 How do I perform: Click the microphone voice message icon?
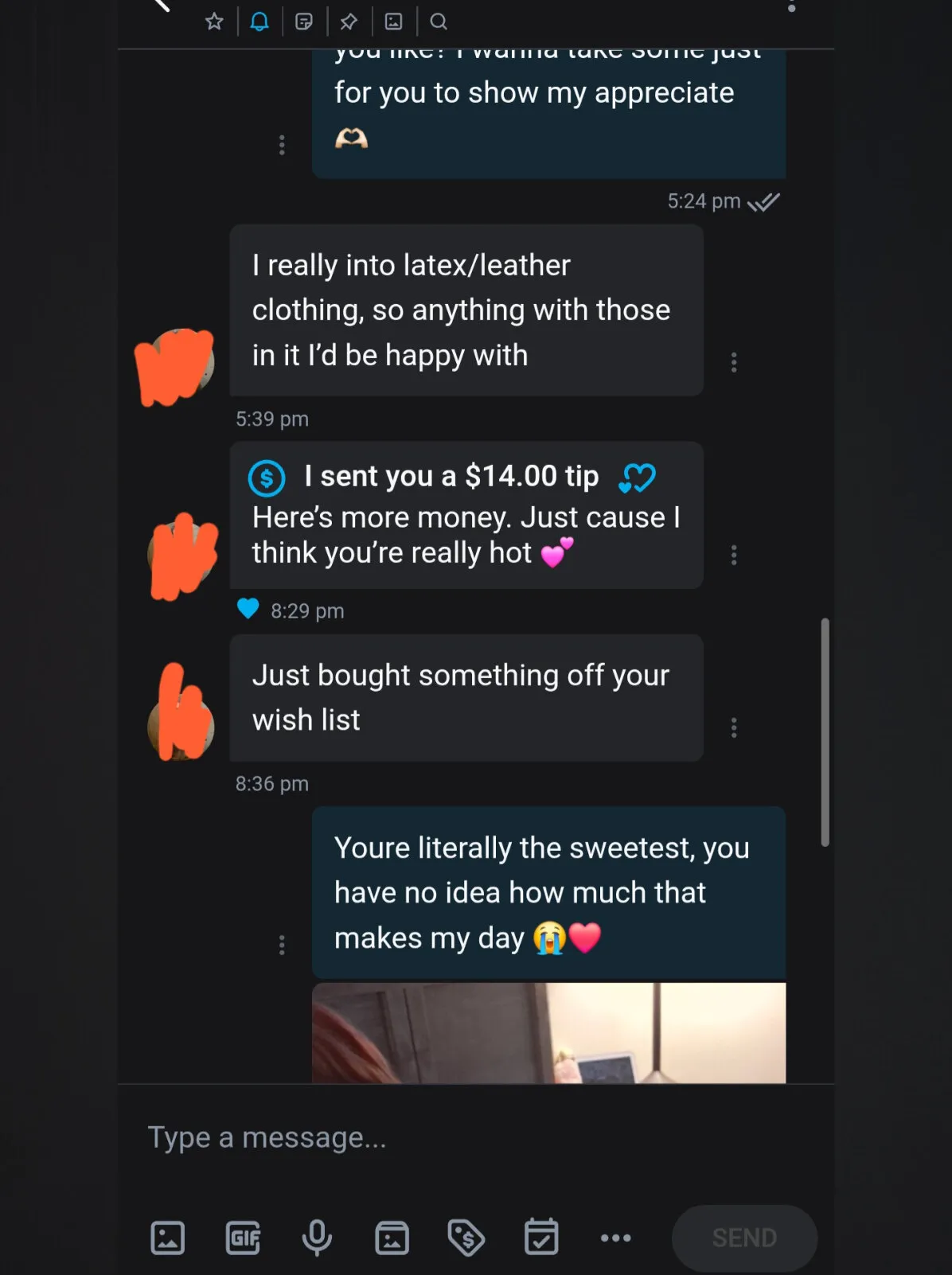(x=317, y=1238)
